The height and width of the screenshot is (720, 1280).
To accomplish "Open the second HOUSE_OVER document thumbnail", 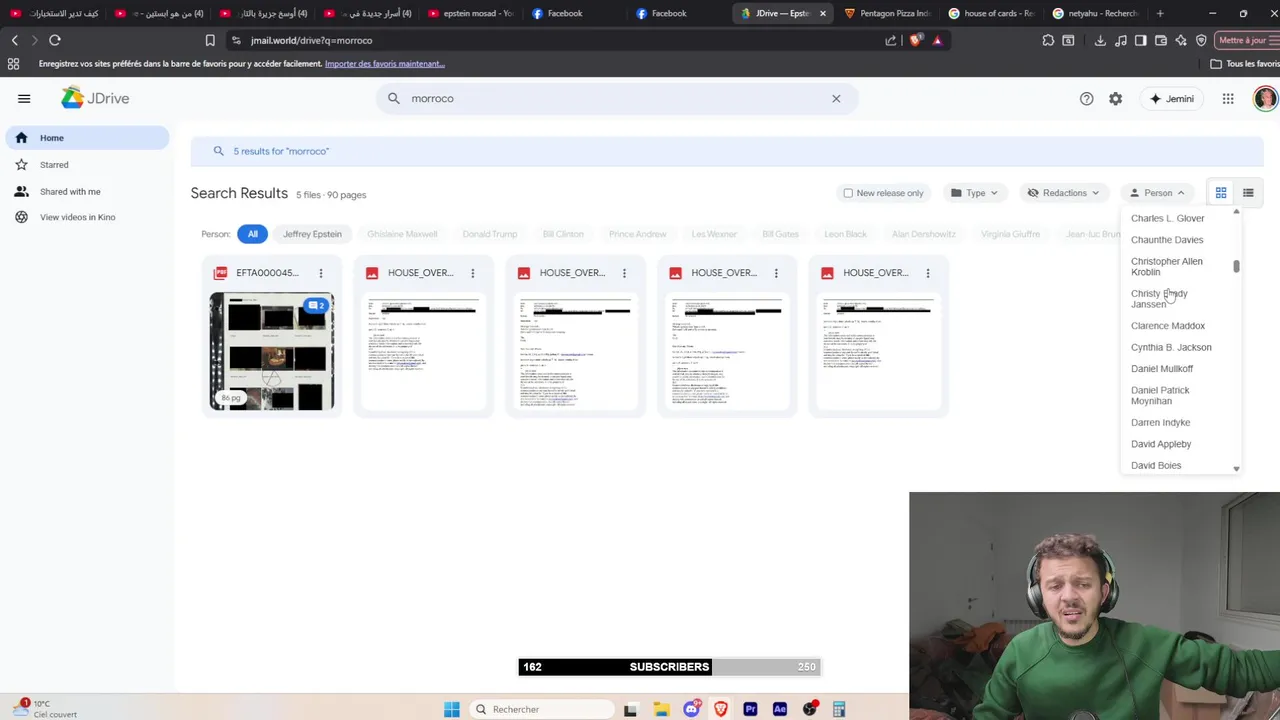I will pos(575,351).
